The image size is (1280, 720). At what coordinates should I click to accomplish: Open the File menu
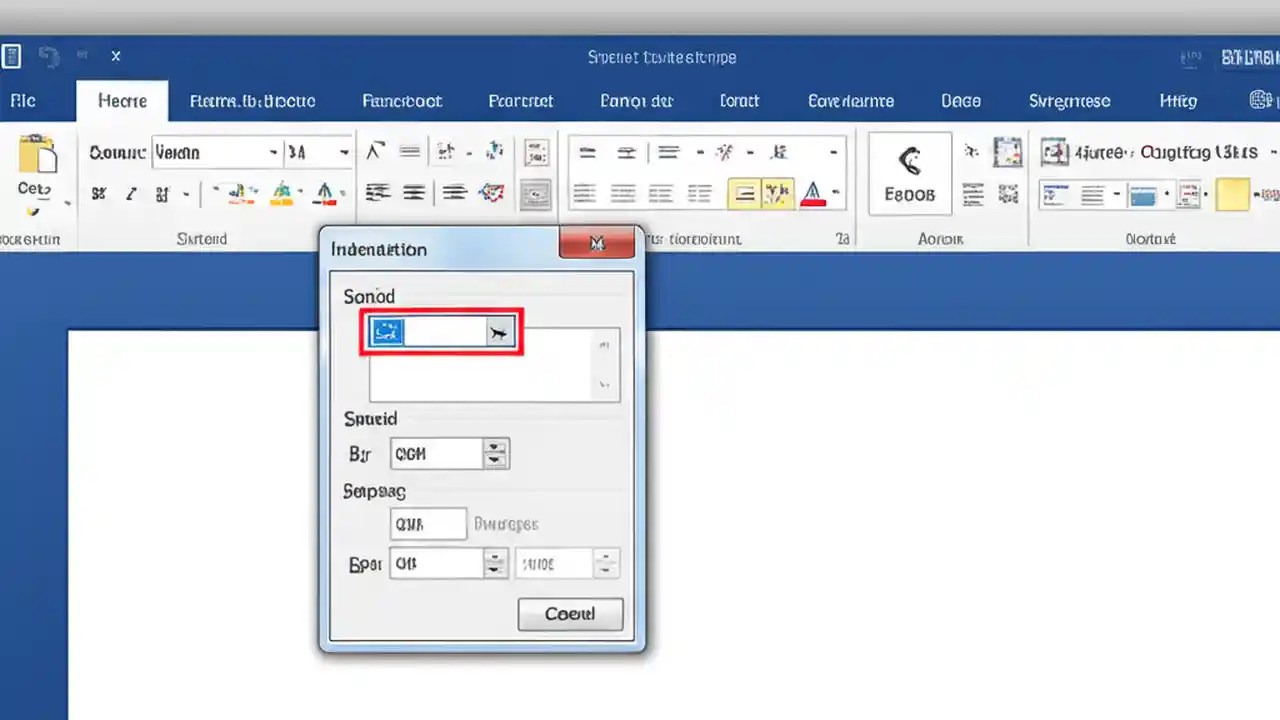tap(22, 100)
